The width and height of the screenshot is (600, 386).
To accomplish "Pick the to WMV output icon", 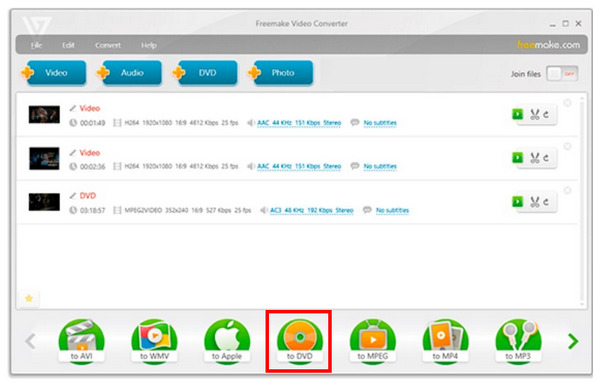I will tap(154, 341).
